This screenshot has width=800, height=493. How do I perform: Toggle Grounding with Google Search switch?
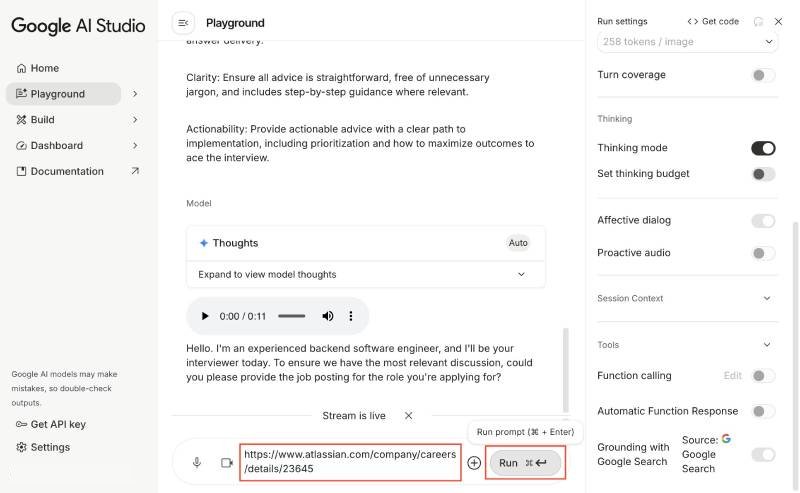point(763,455)
